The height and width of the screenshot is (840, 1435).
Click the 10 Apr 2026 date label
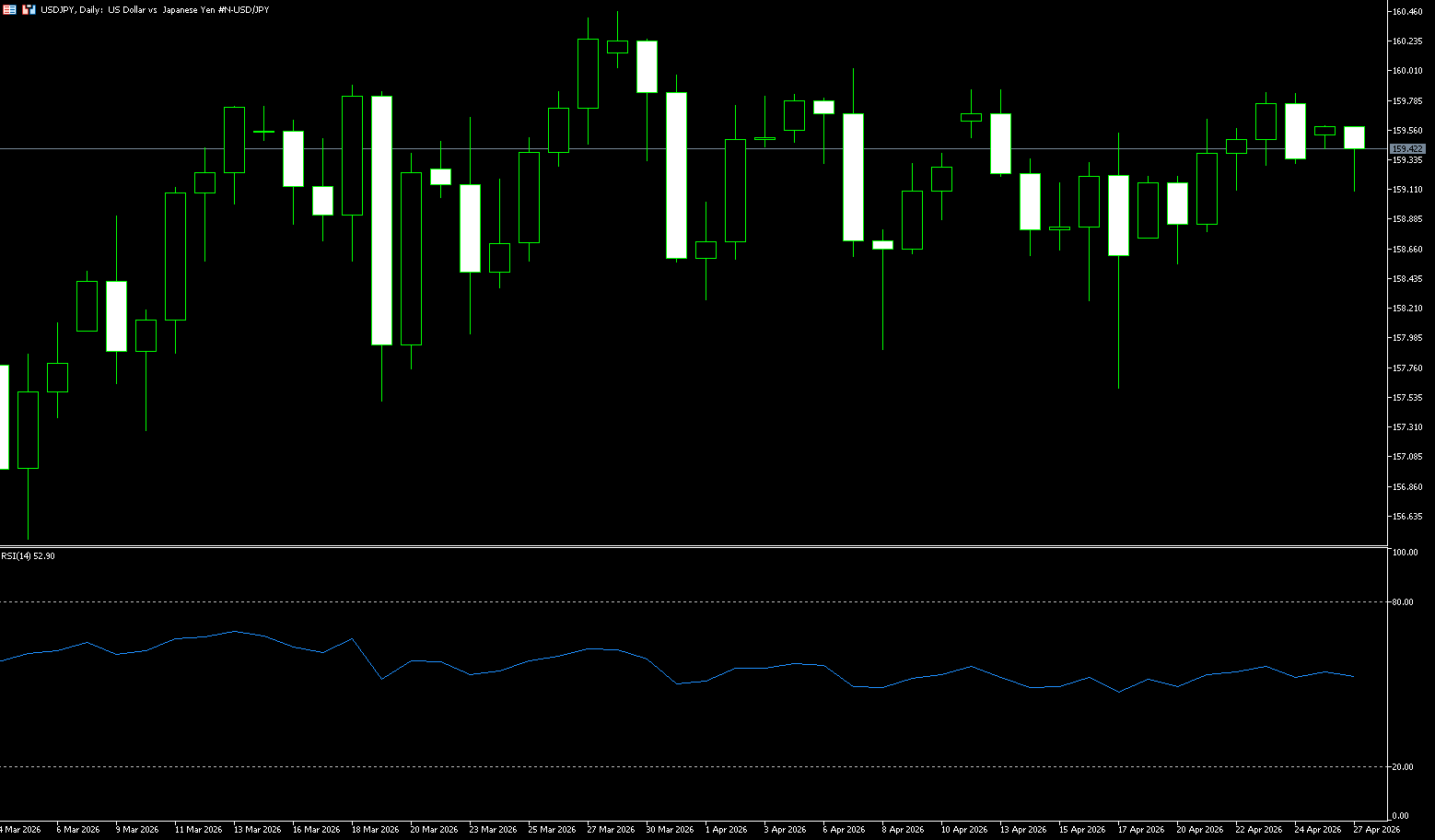pyautogui.click(x=963, y=830)
